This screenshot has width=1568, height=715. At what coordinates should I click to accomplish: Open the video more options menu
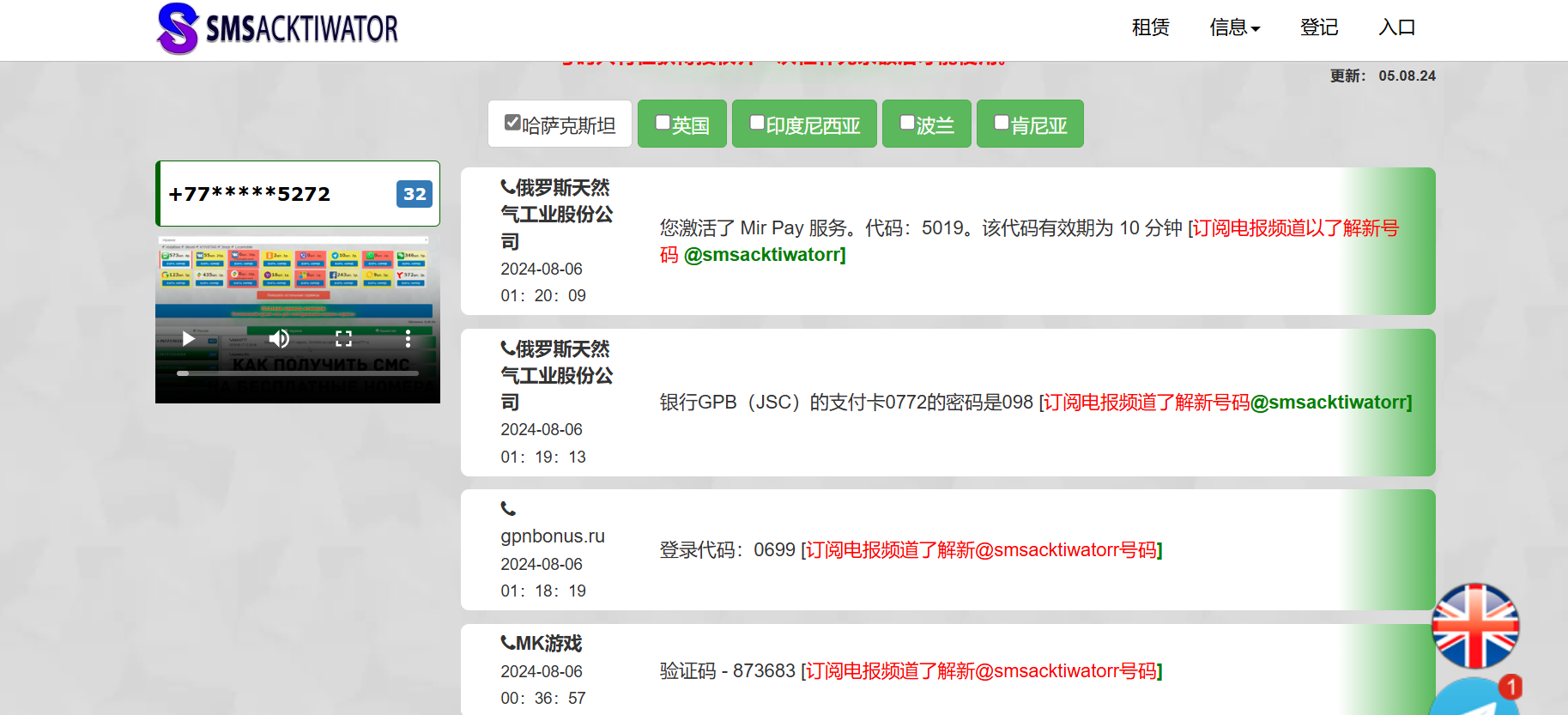pos(408,339)
